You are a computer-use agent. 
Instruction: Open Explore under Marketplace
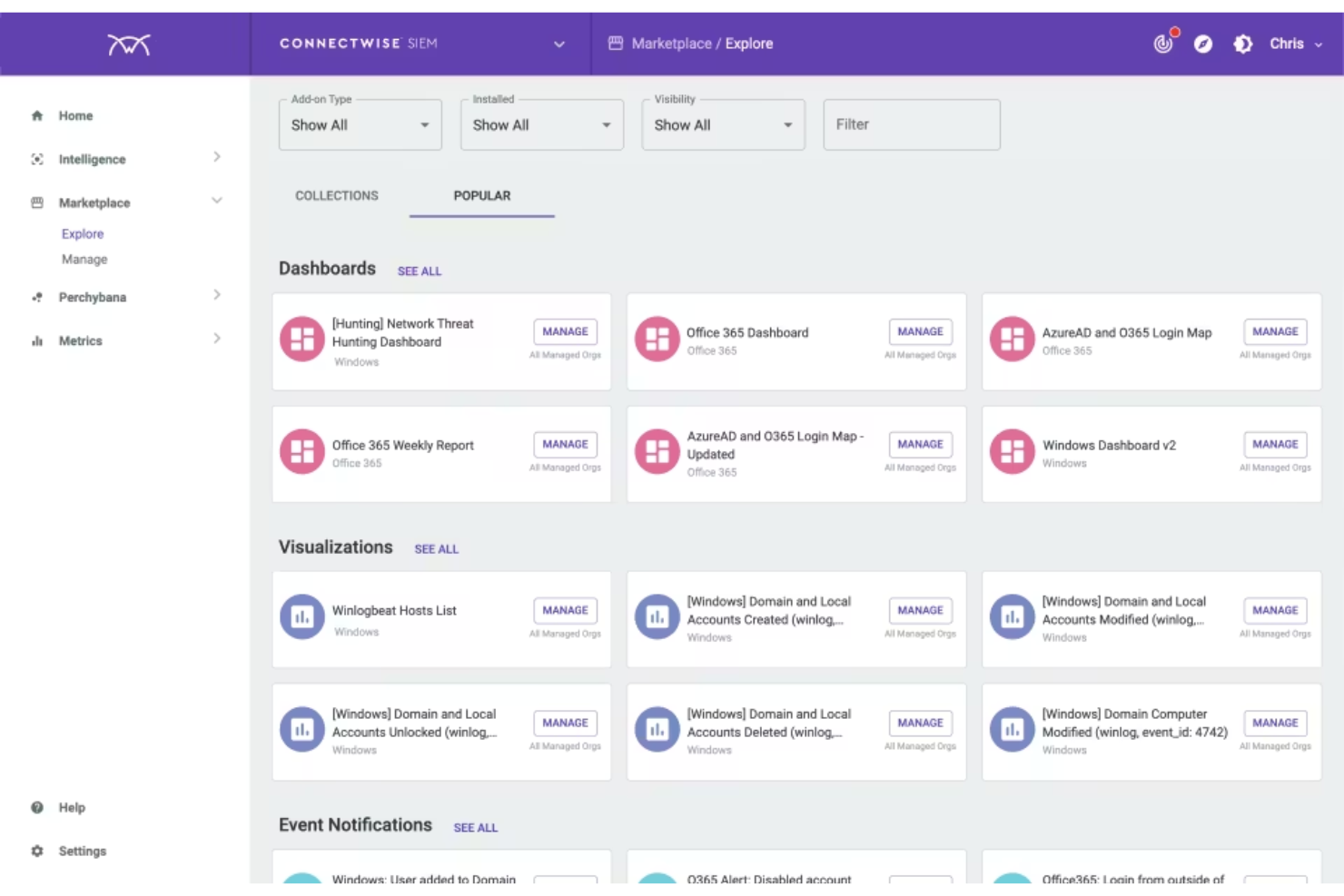pos(83,233)
